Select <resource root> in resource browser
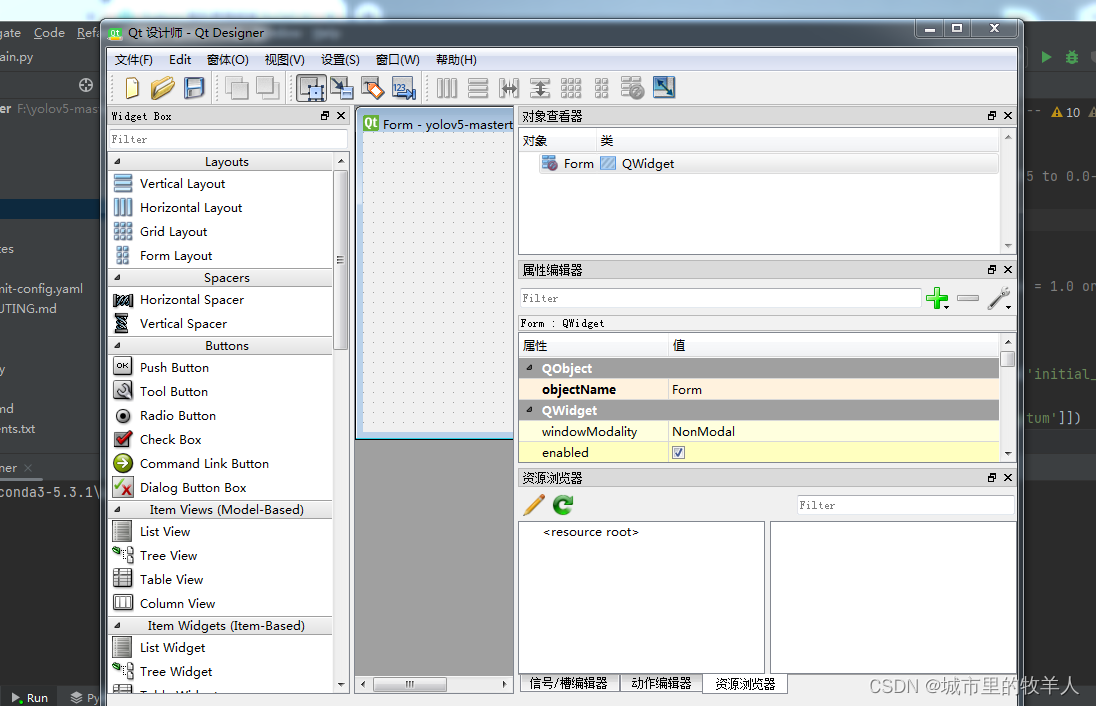1096x706 pixels. pyautogui.click(x=591, y=532)
